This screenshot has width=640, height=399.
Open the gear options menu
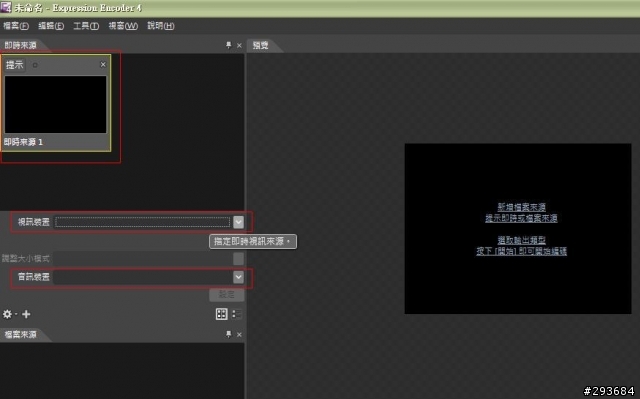click(8, 314)
